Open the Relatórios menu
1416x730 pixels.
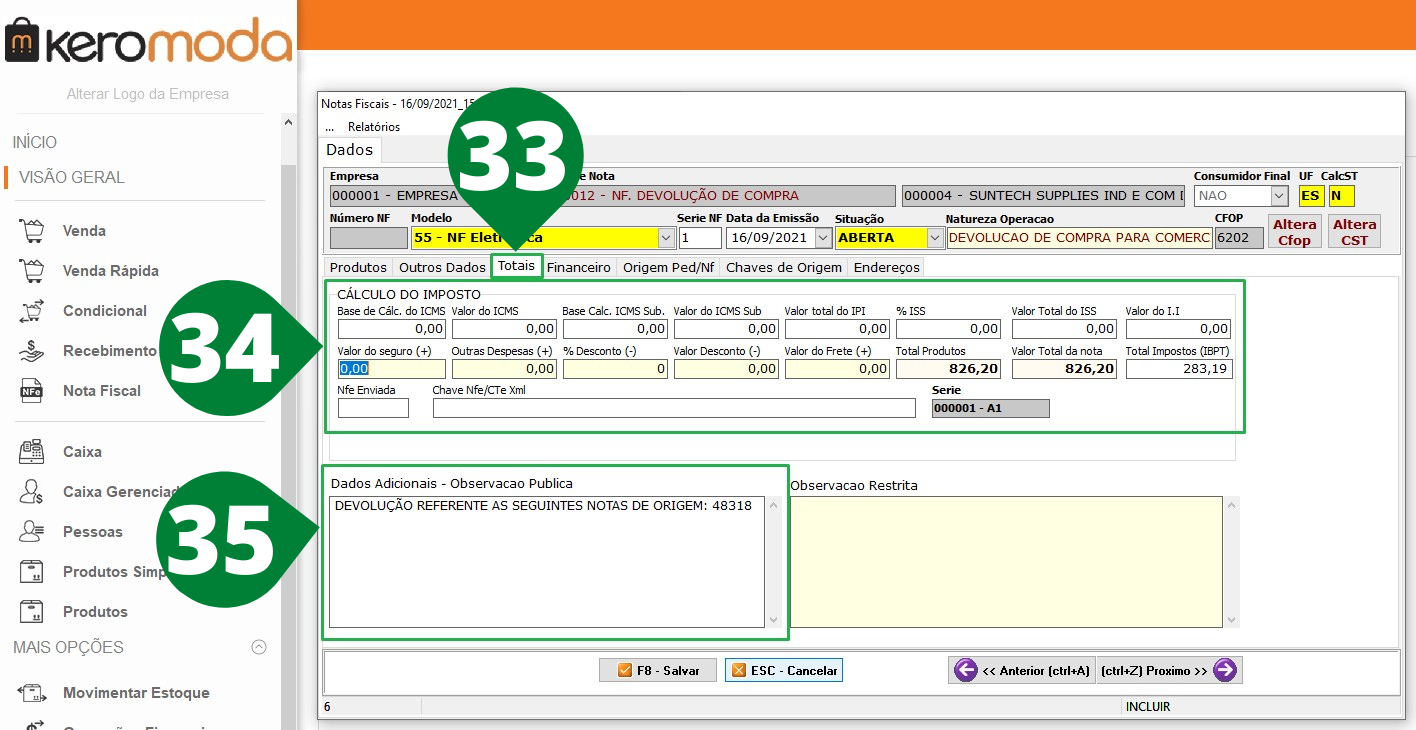374,127
